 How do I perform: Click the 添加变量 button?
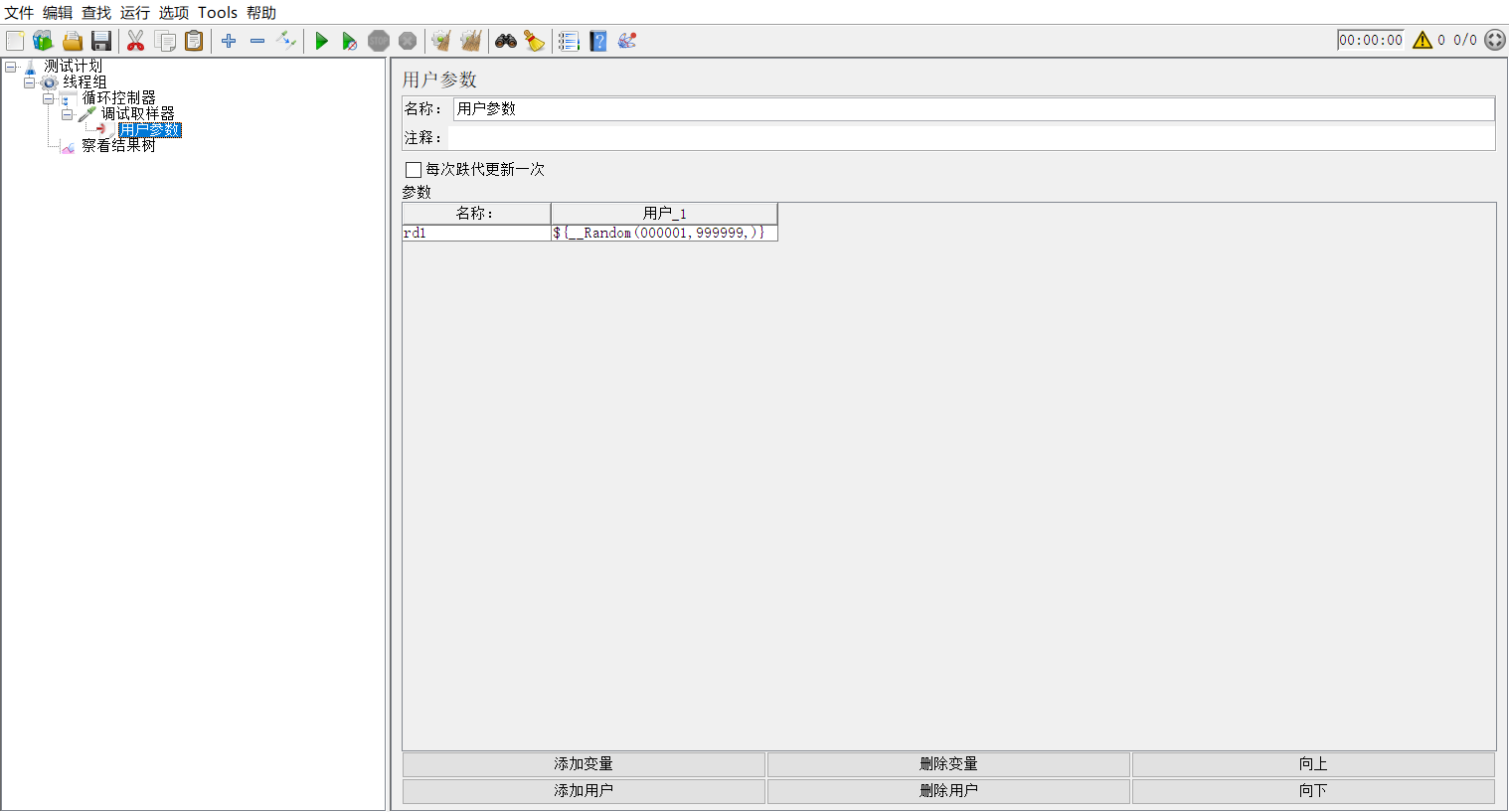[583, 763]
